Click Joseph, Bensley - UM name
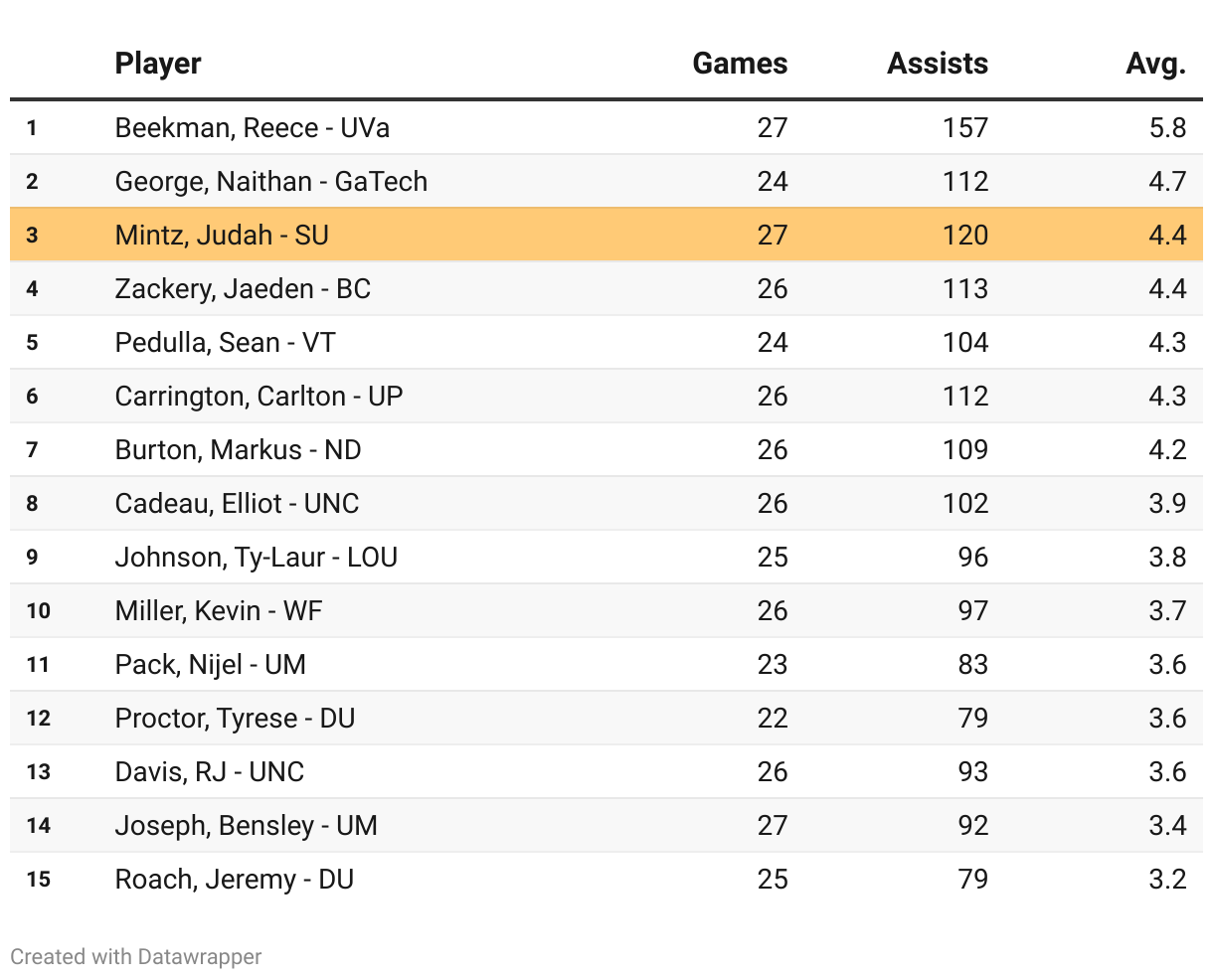The width and height of the screenshot is (1213, 980). (246, 826)
